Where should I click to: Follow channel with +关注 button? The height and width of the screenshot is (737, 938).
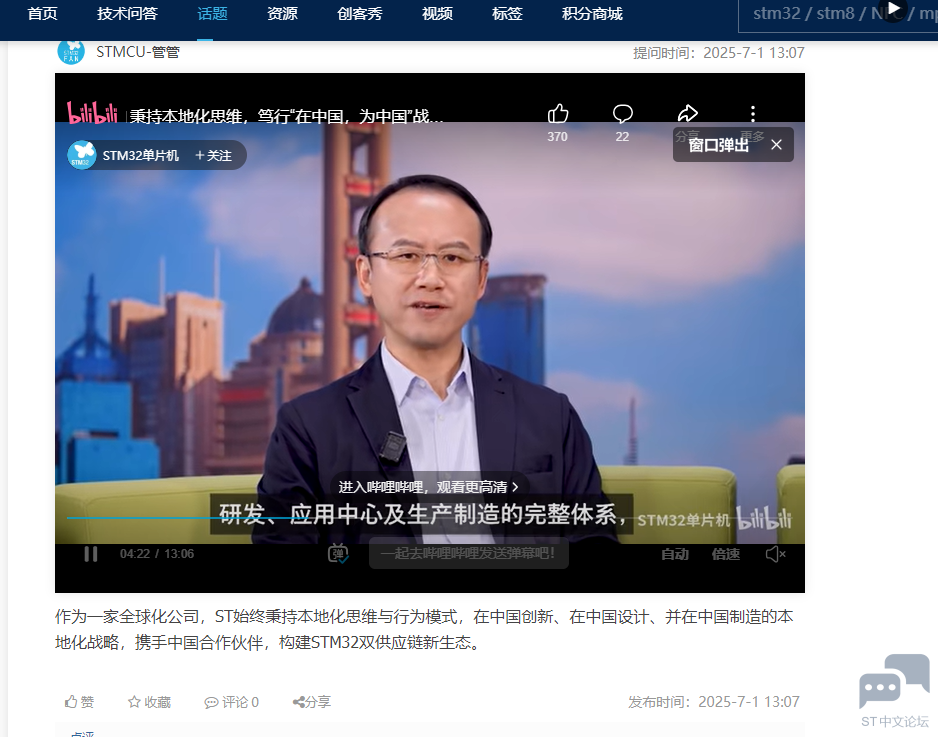click(x=214, y=156)
